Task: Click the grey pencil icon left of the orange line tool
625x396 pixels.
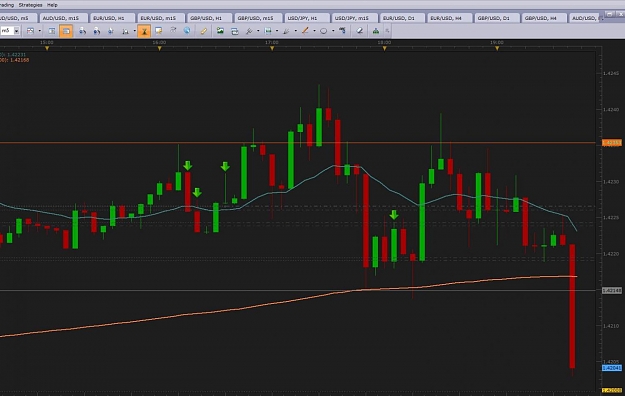Action: click(x=286, y=31)
